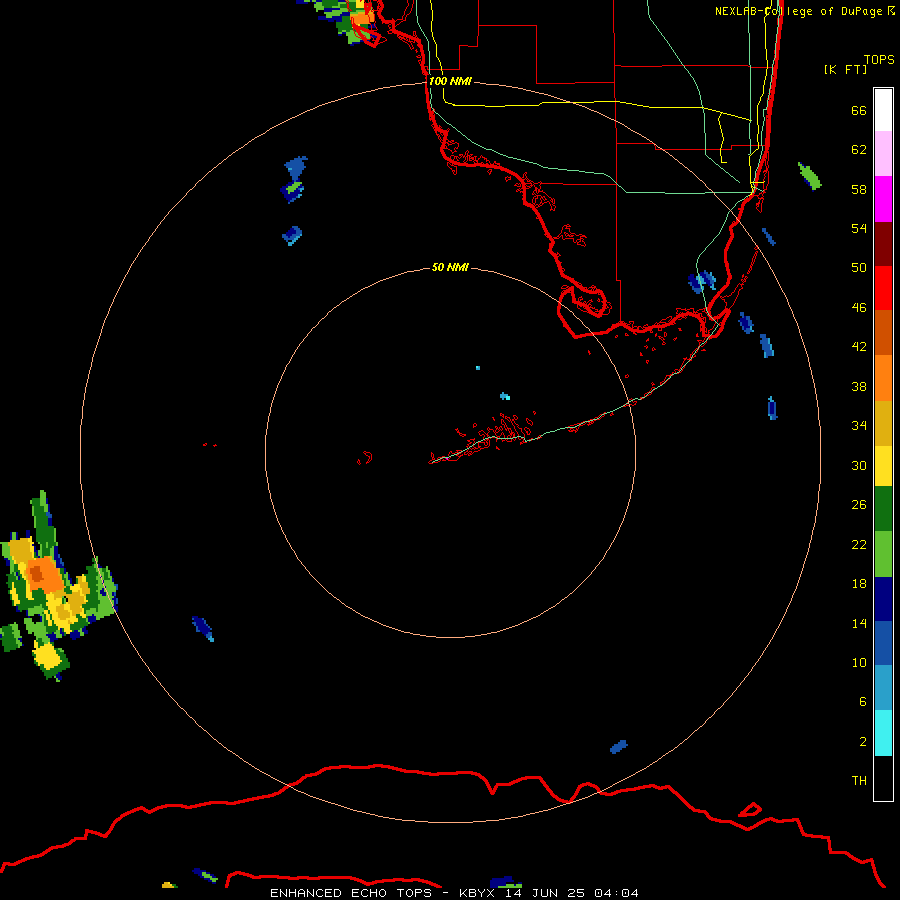Click the green echo east of Florida's coast
Viewport: 900px width, 900px height.
tap(809, 176)
